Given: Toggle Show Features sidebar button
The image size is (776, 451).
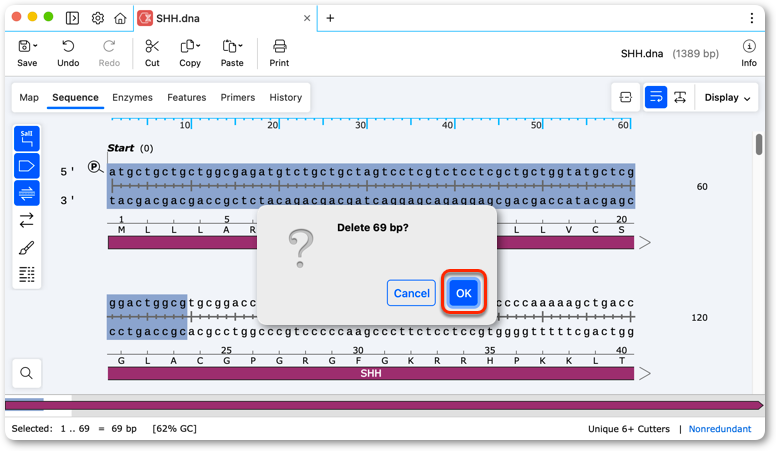Looking at the screenshot, I should click(27, 166).
